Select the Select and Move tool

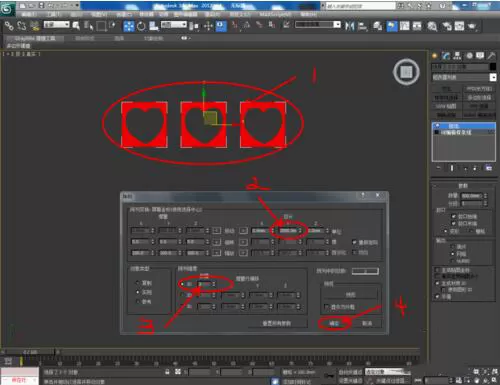(x=129, y=26)
